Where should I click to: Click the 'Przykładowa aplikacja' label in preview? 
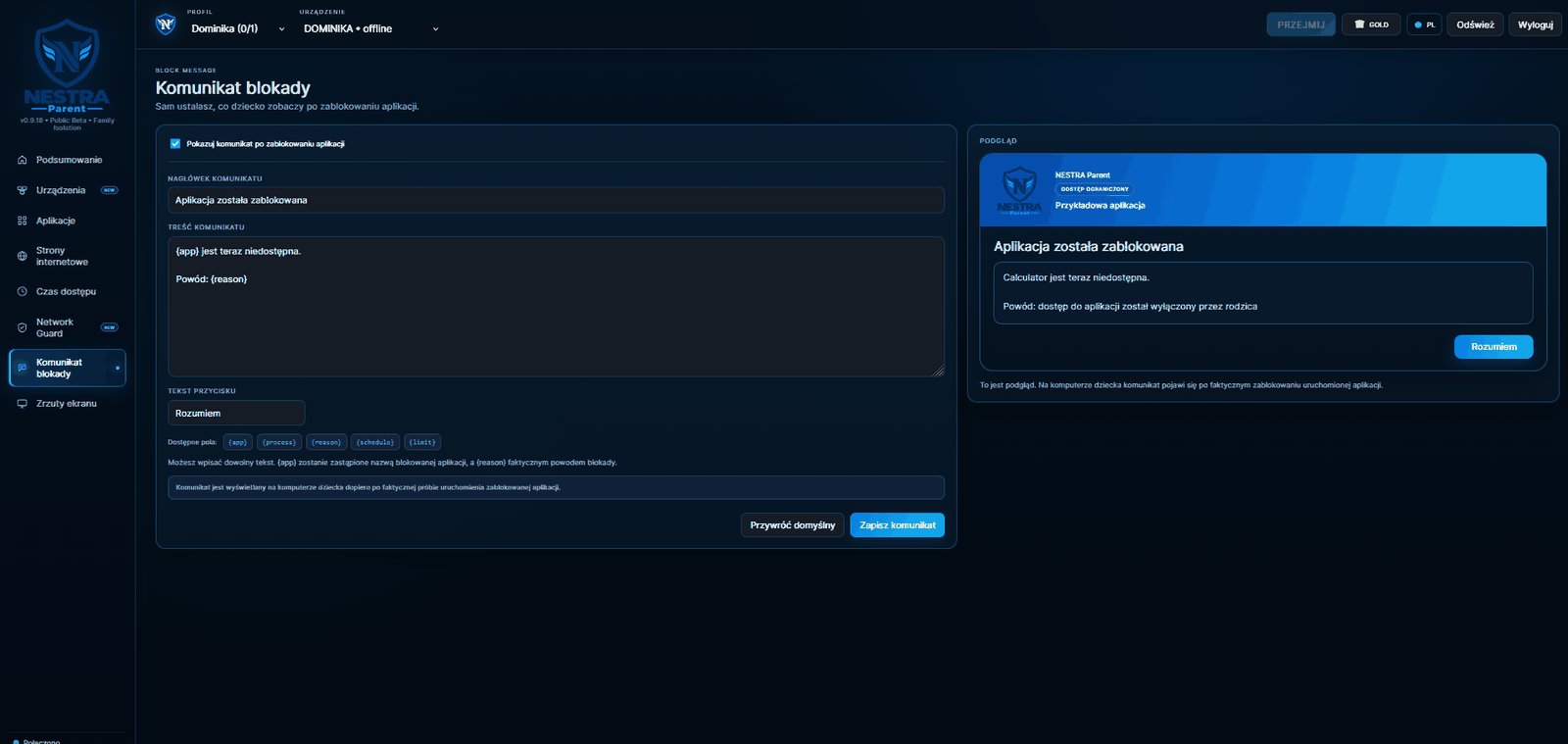[x=1100, y=206]
